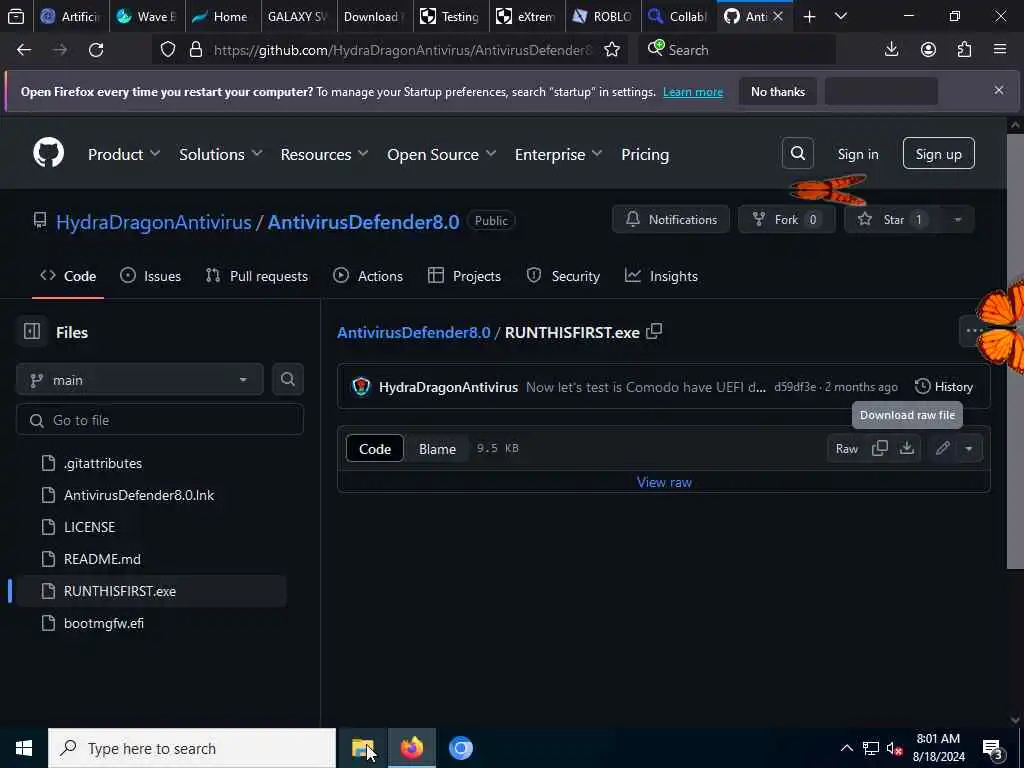1024x768 pixels.
Task: Copy raw file contents icon
Action: pos(880,449)
